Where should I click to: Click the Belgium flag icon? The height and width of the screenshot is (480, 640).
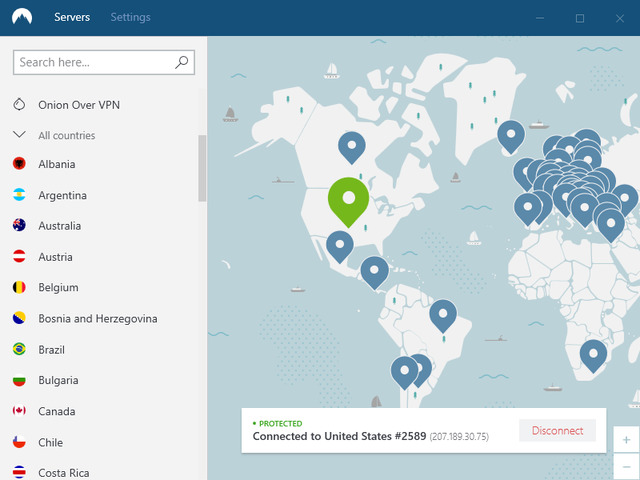point(19,287)
